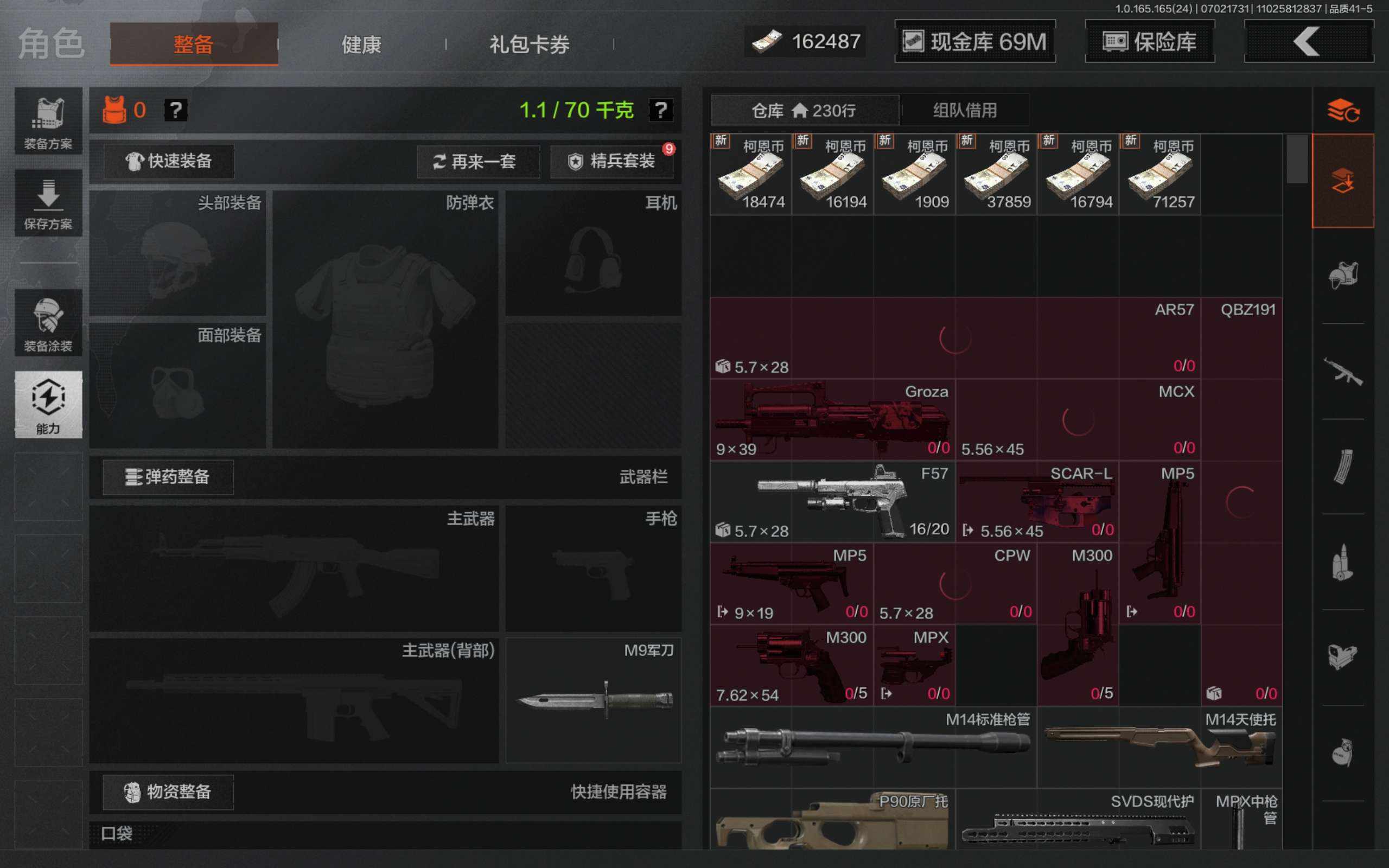Click the 物资整备 button
1389x868 pixels.
(x=168, y=792)
